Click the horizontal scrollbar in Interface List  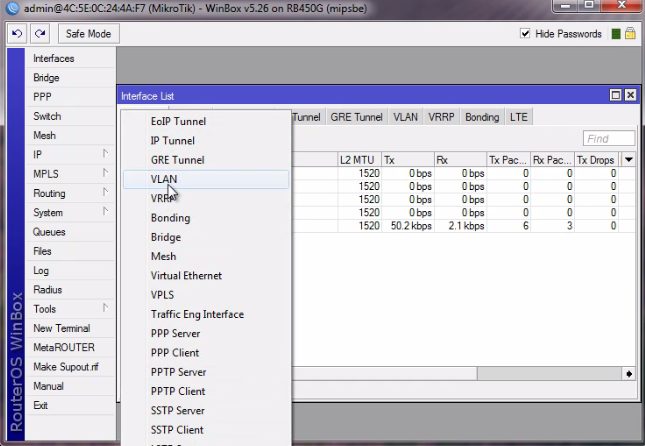[549, 374]
